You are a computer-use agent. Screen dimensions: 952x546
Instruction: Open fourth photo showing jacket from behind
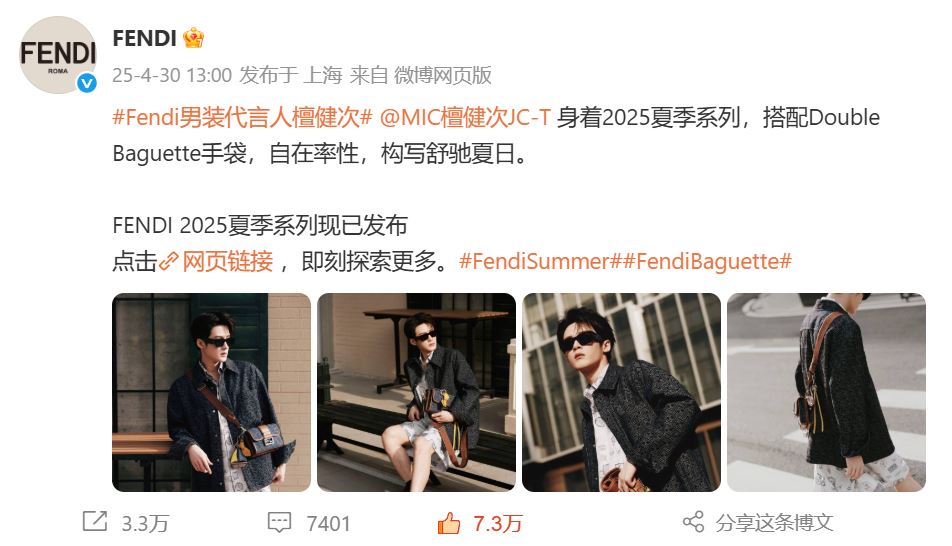826,392
